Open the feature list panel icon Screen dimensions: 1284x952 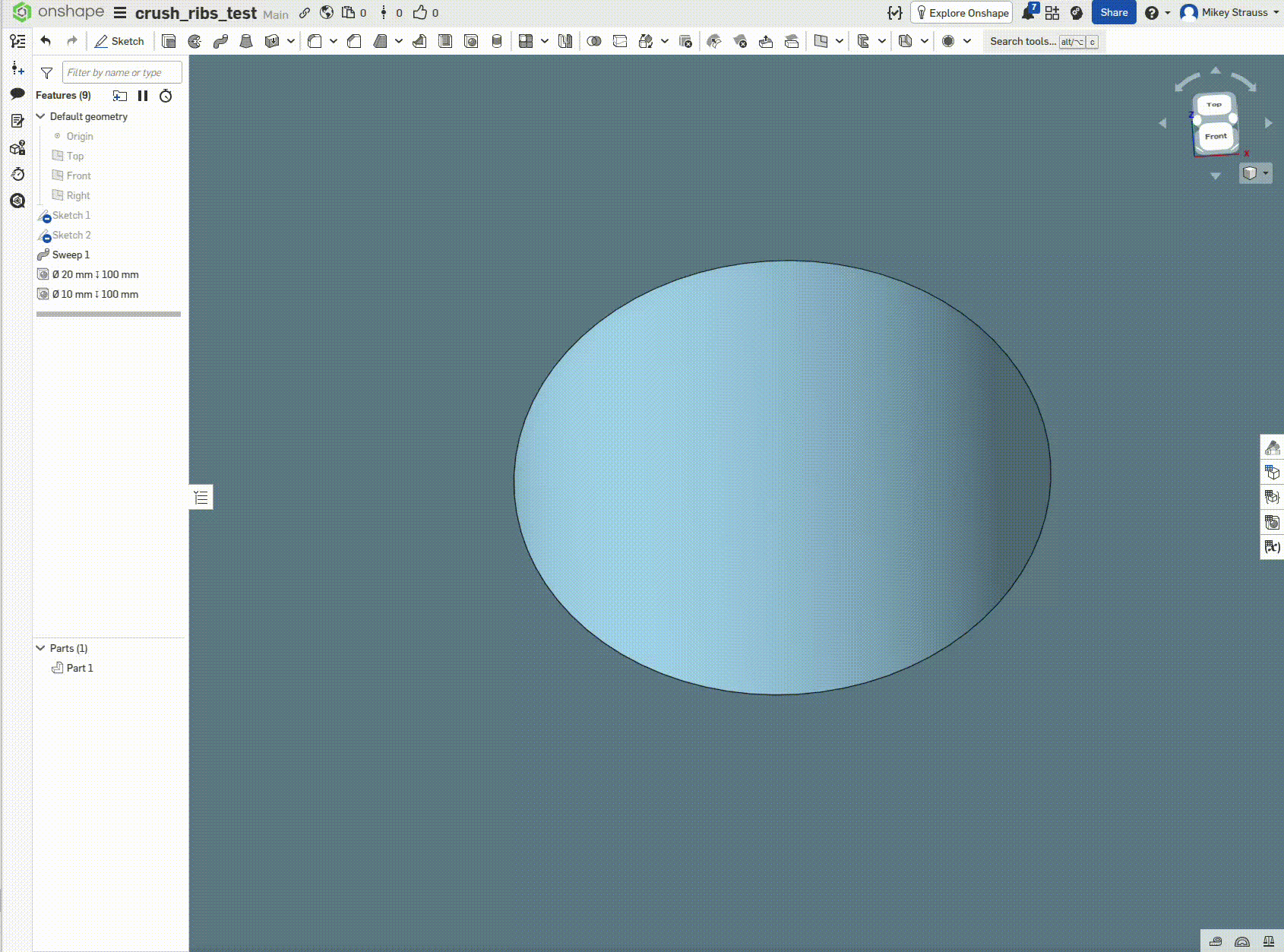(x=17, y=41)
